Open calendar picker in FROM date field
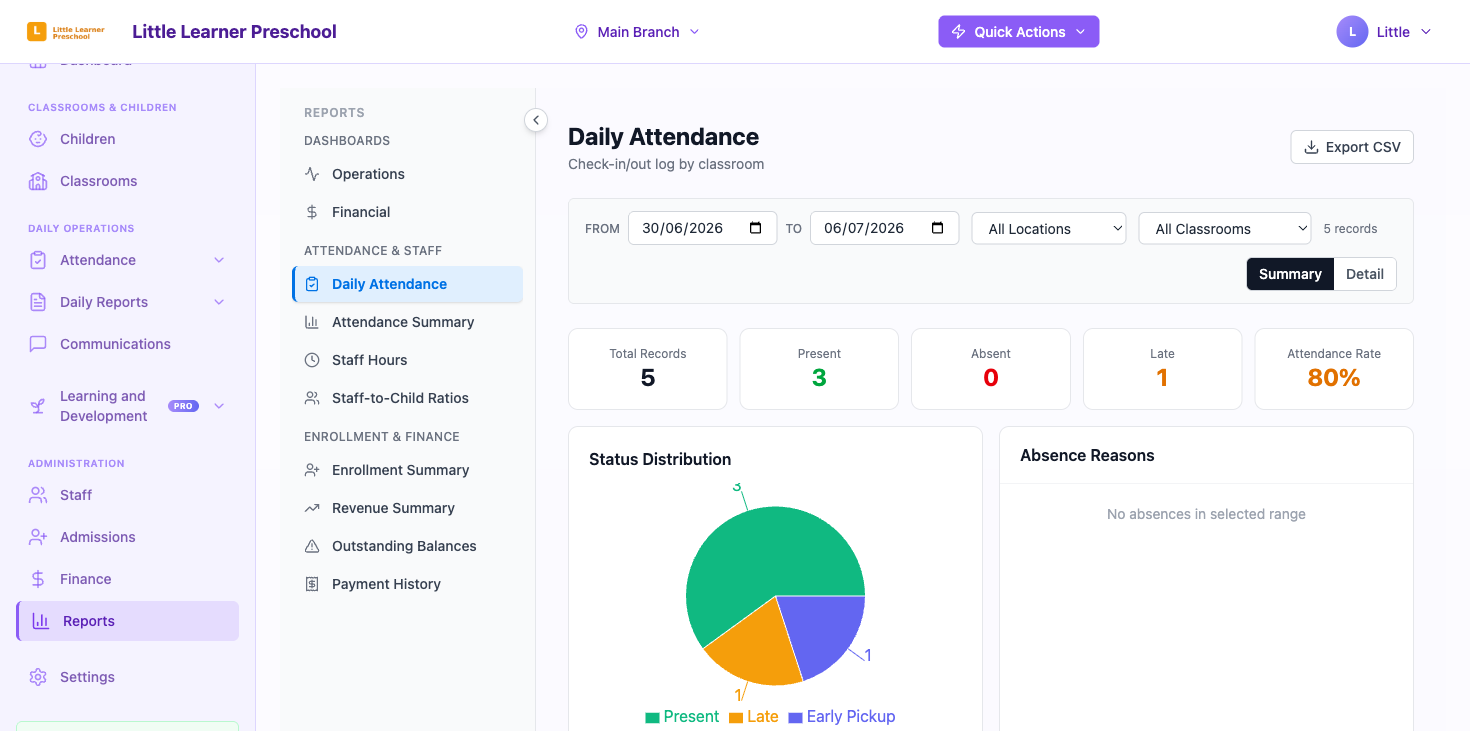Image resolution: width=1470 pixels, height=731 pixels. pos(756,227)
